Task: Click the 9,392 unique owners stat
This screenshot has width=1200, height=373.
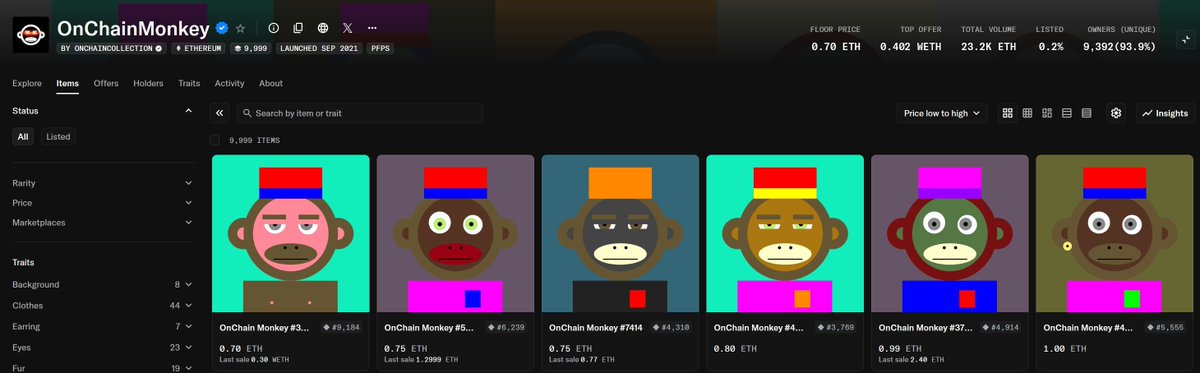Action: pos(1120,38)
